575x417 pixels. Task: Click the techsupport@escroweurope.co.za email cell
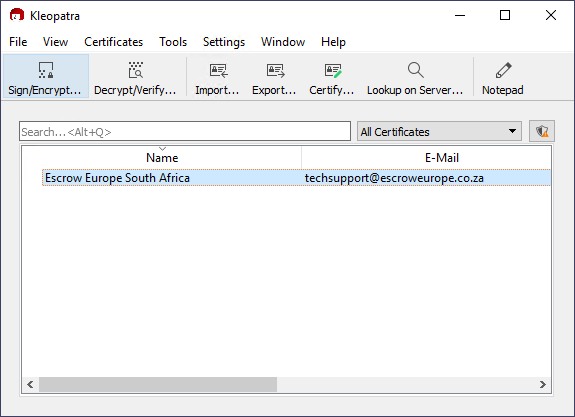[x=394, y=178]
